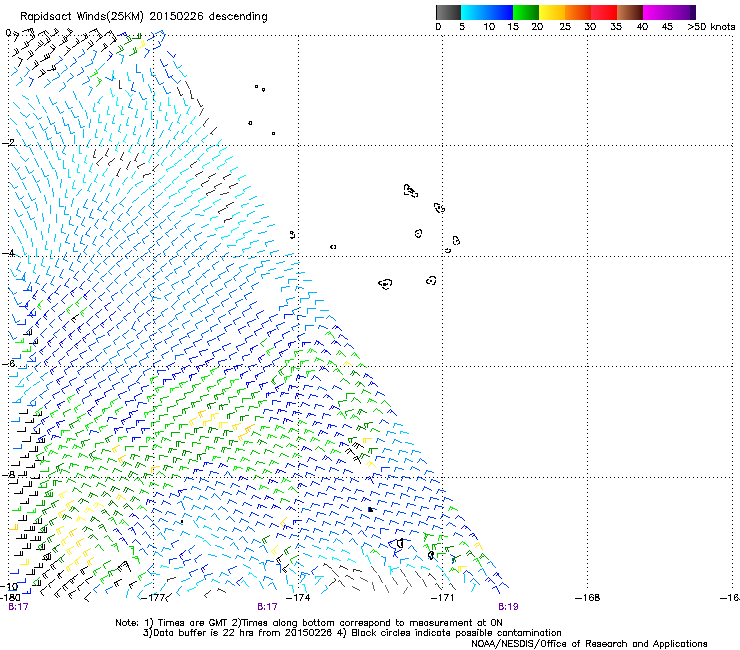Click the 'Rapidsact Winds(25KM) 20150226 descending' title
This screenshot has height=650, width=740.
144,17
